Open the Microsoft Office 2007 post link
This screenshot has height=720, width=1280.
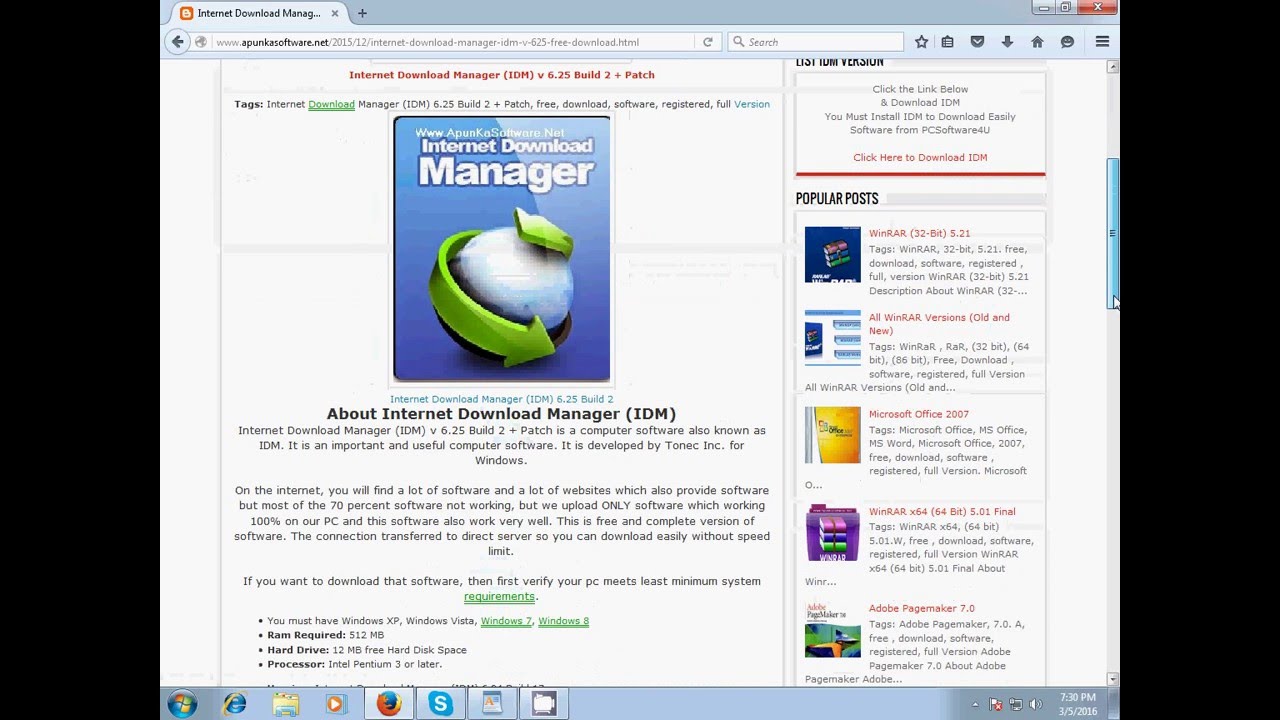[918, 414]
